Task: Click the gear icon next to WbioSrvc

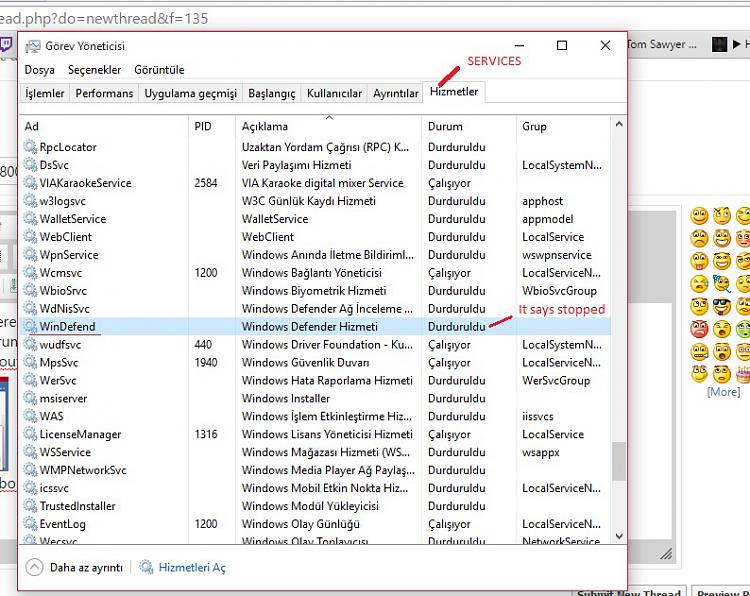Action: tap(30, 290)
